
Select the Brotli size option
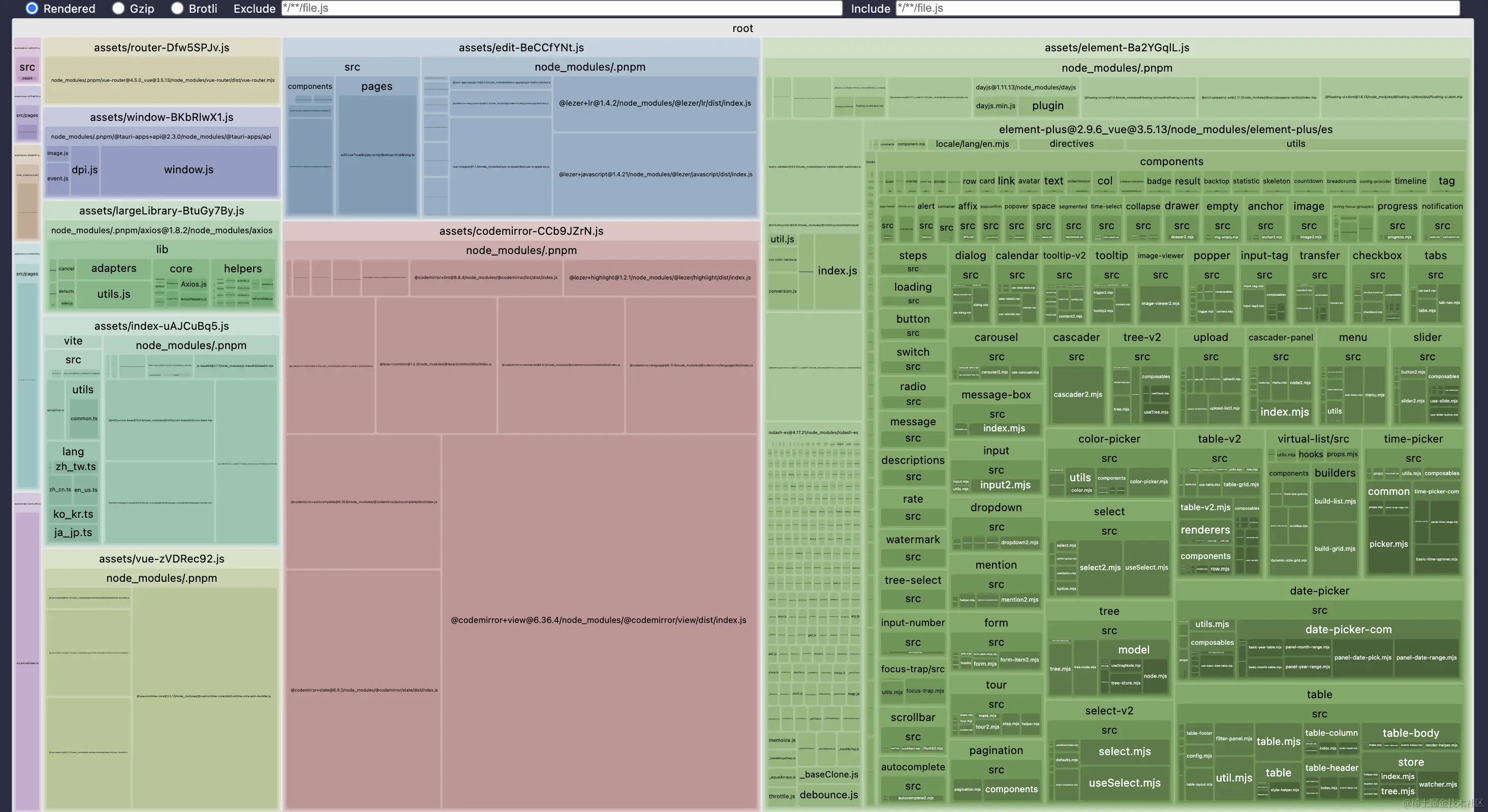coord(177,8)
